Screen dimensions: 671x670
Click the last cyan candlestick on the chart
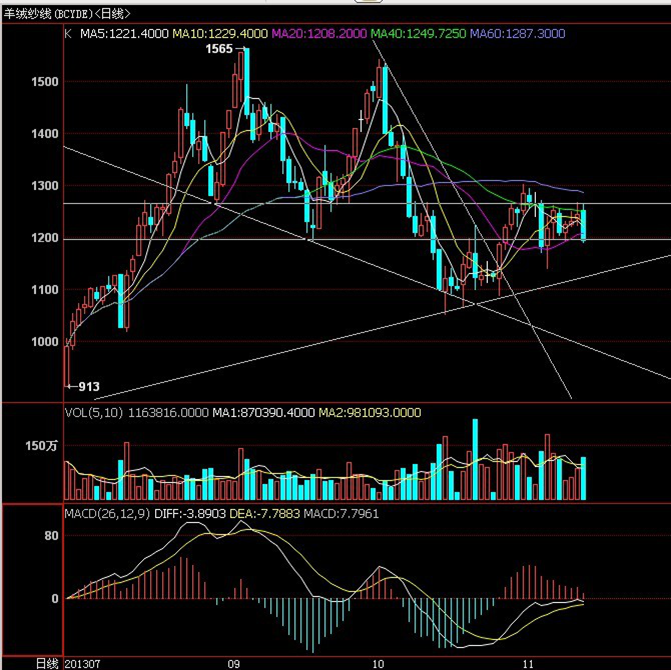[583, 225]
